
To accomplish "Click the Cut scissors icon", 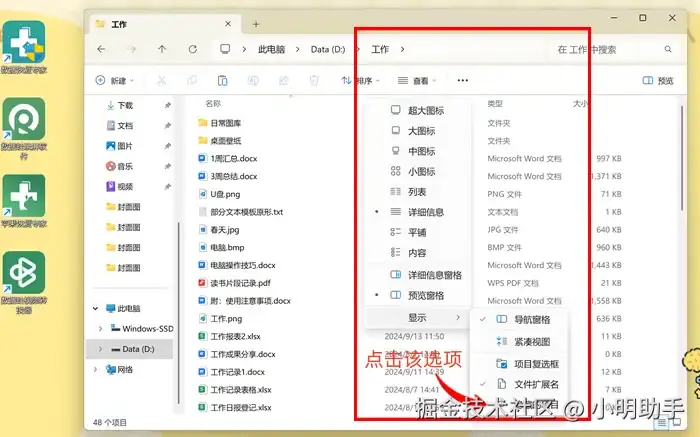I will [161, 80].
